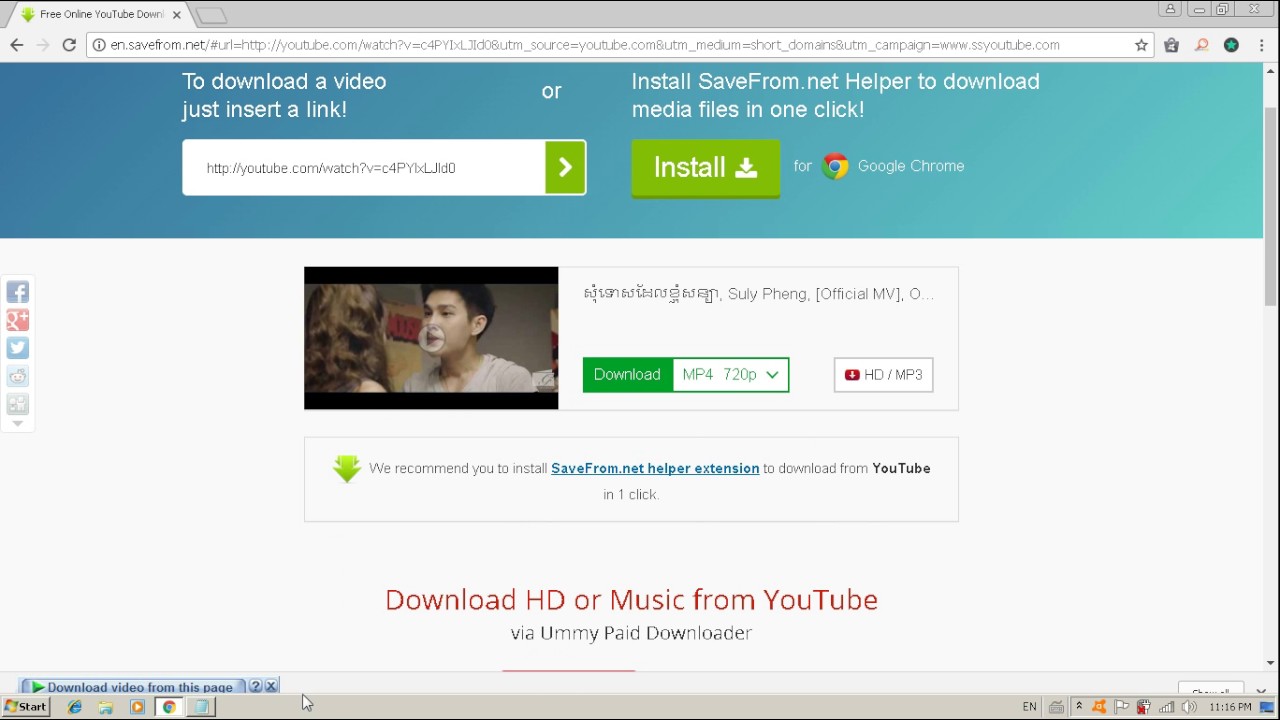This screenshot has height=720, width=1280.
Task: Click the first extension icon beside the bookmark star
Action: (x=1171, y=45)
